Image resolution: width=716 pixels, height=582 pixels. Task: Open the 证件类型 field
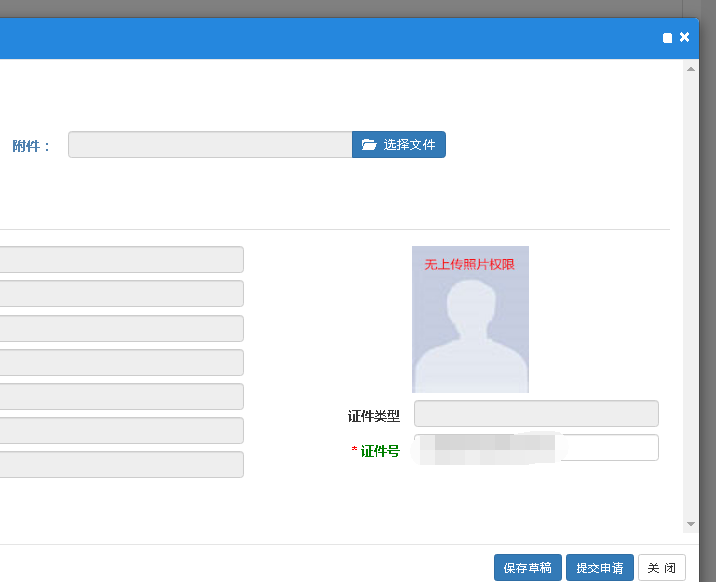536,414
